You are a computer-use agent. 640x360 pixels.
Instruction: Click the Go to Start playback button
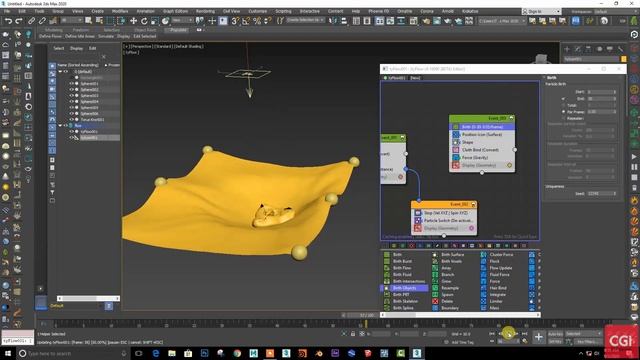click(492, 334)
